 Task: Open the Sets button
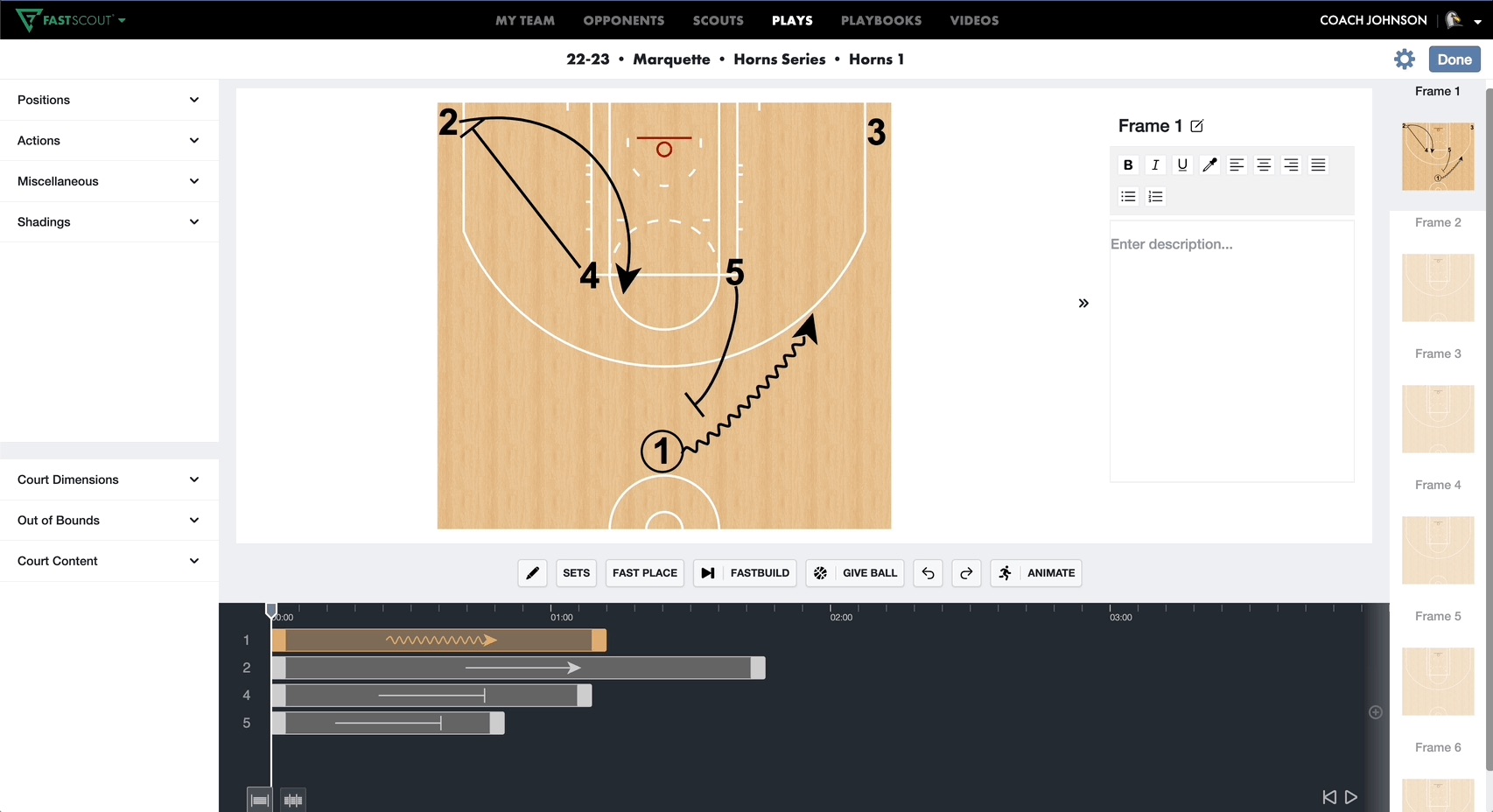pos(576,573)
